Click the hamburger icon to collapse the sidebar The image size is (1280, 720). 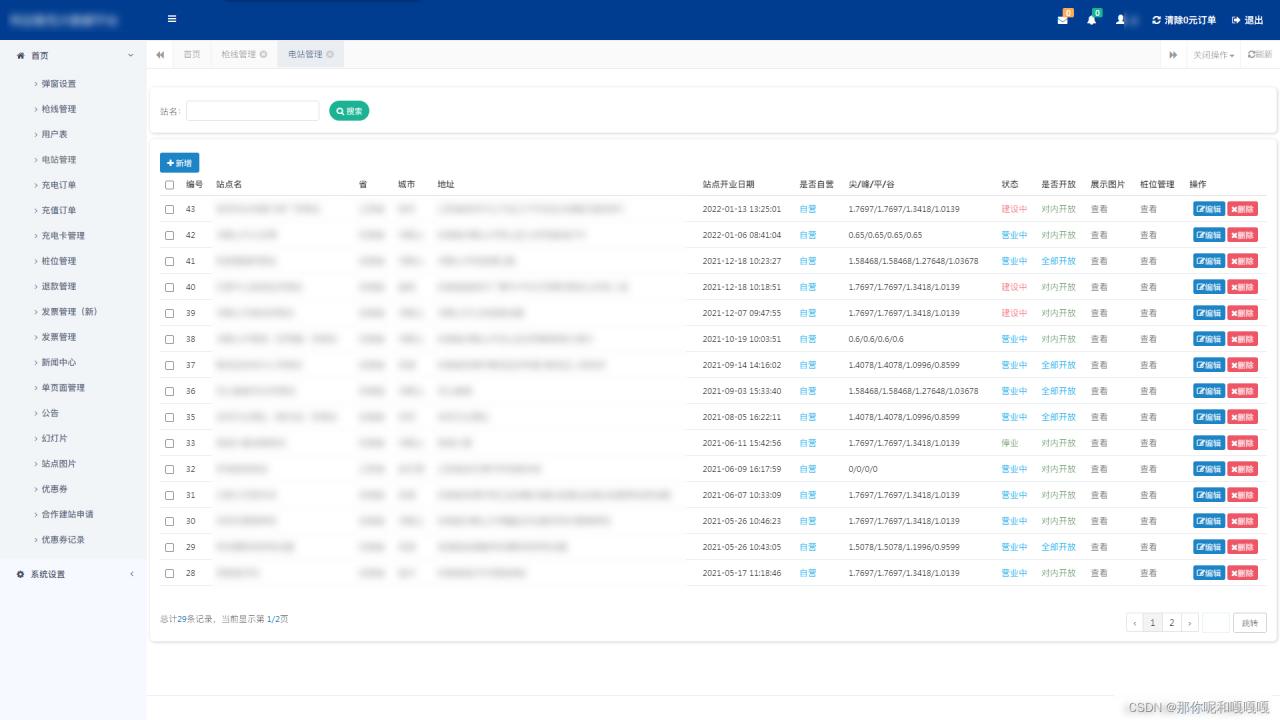pyautogui.click(x=171, y=19)
